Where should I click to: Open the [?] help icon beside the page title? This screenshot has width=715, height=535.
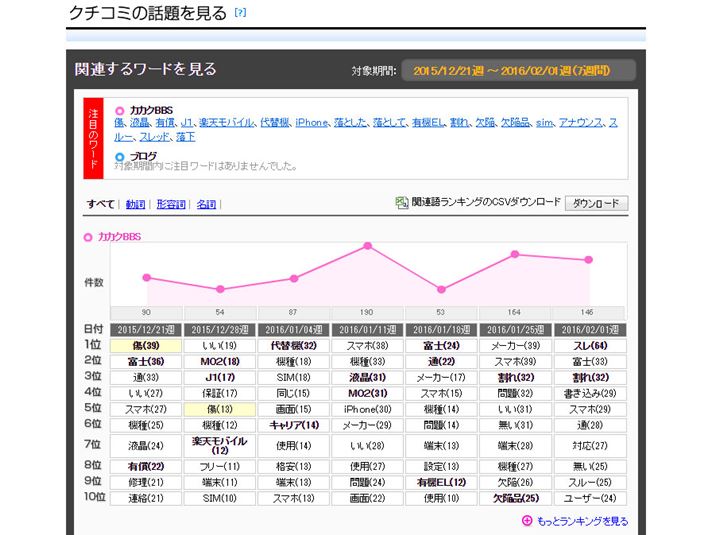240,13
